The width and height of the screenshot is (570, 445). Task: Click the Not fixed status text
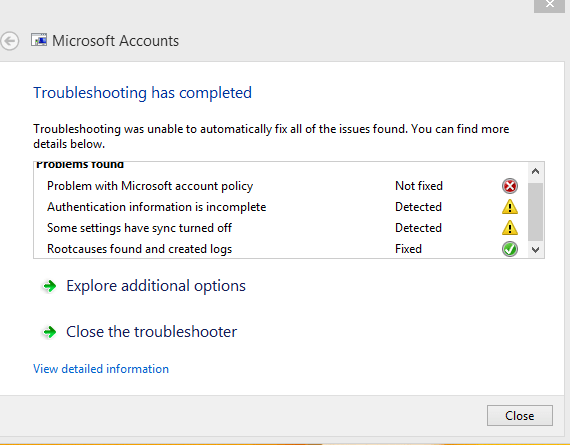point(419,186)
